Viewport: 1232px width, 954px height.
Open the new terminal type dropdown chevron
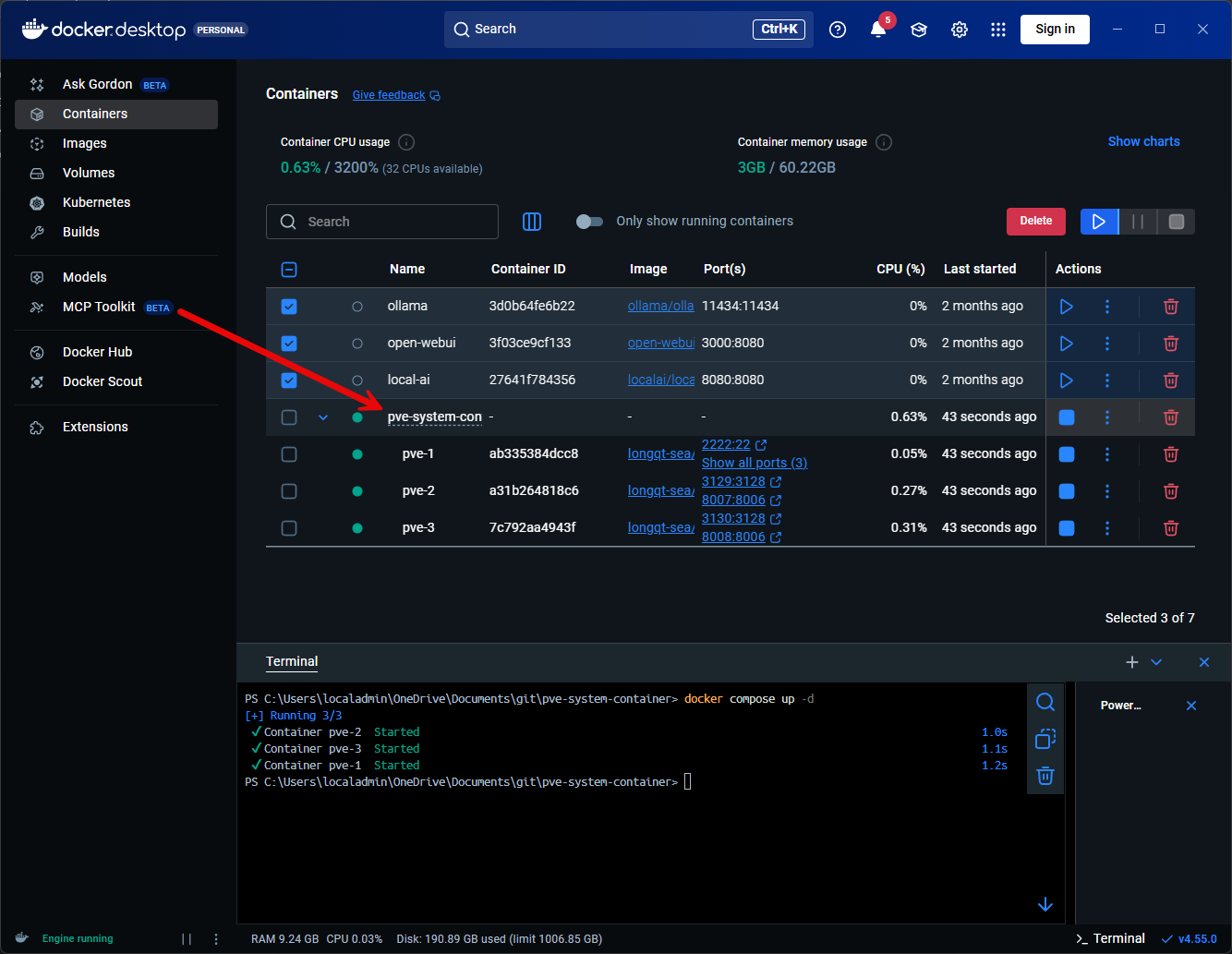click(x=1156, y=662)
